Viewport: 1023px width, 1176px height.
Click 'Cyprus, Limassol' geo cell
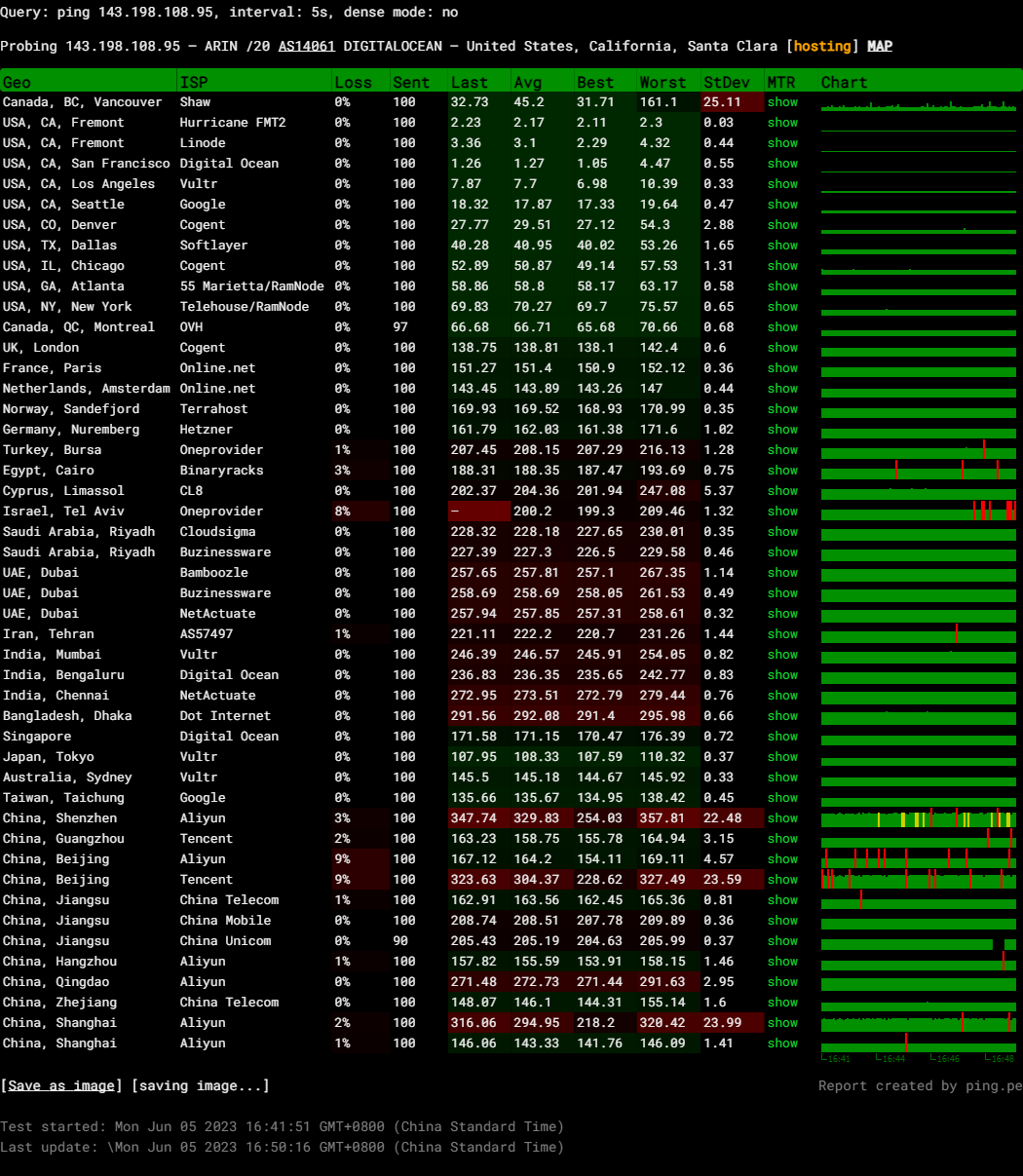point(63,490)
